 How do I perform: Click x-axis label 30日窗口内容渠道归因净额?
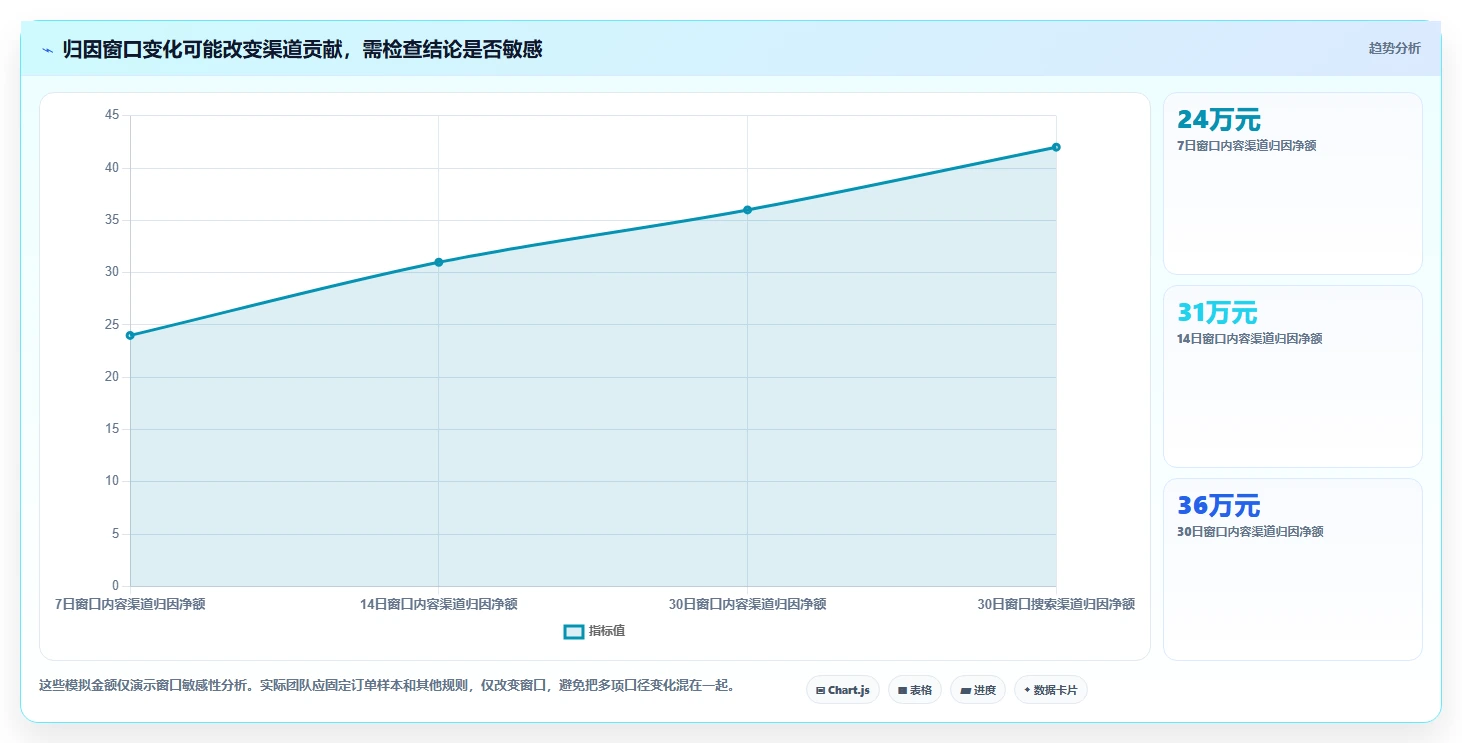(x=747, y=604)
